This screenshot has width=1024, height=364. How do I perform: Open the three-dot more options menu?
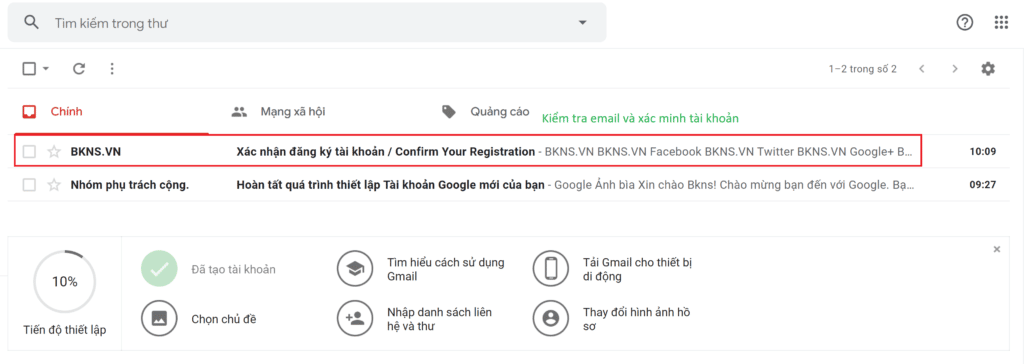point(112,69)
